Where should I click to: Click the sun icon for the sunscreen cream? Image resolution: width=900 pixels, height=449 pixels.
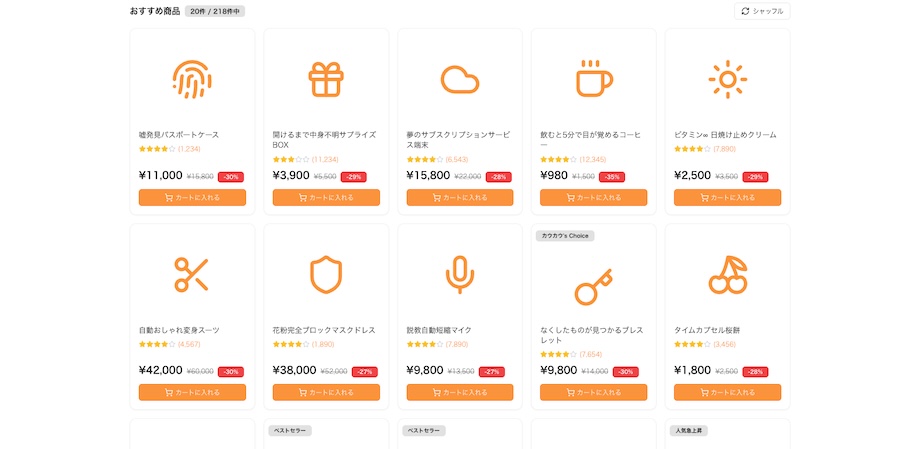point(727,79)
